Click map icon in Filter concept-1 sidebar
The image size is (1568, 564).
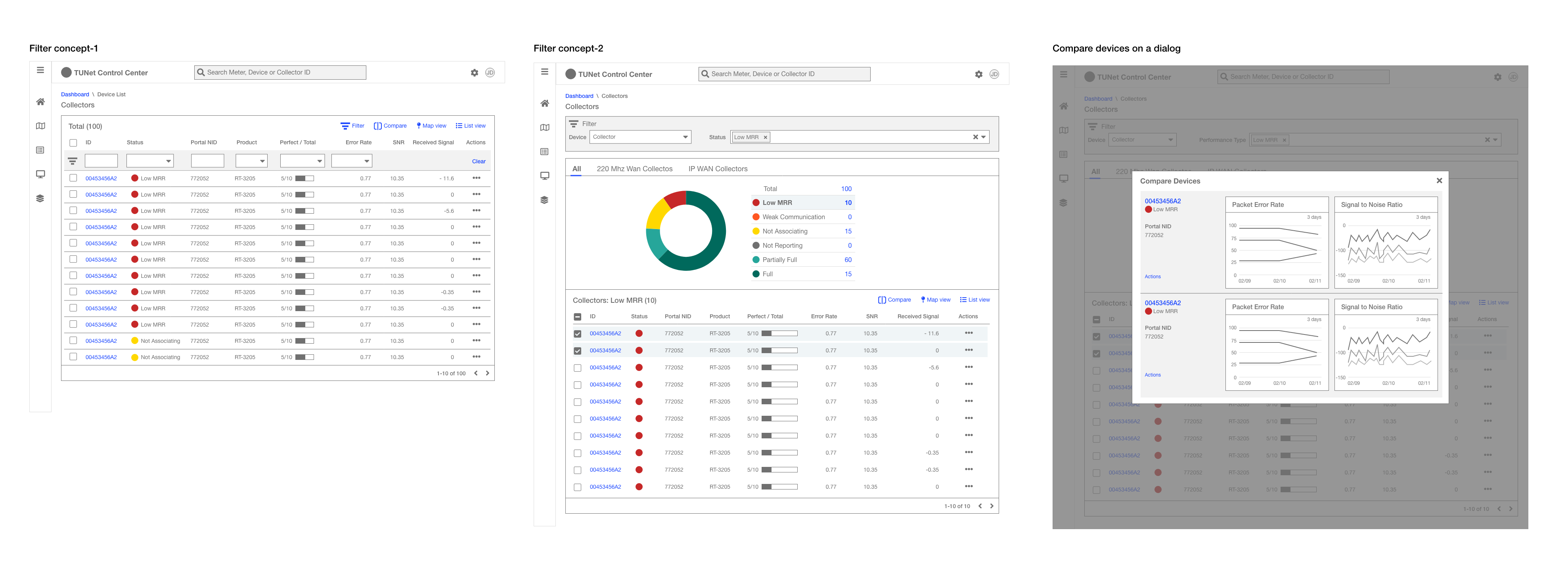click(40, 126)
